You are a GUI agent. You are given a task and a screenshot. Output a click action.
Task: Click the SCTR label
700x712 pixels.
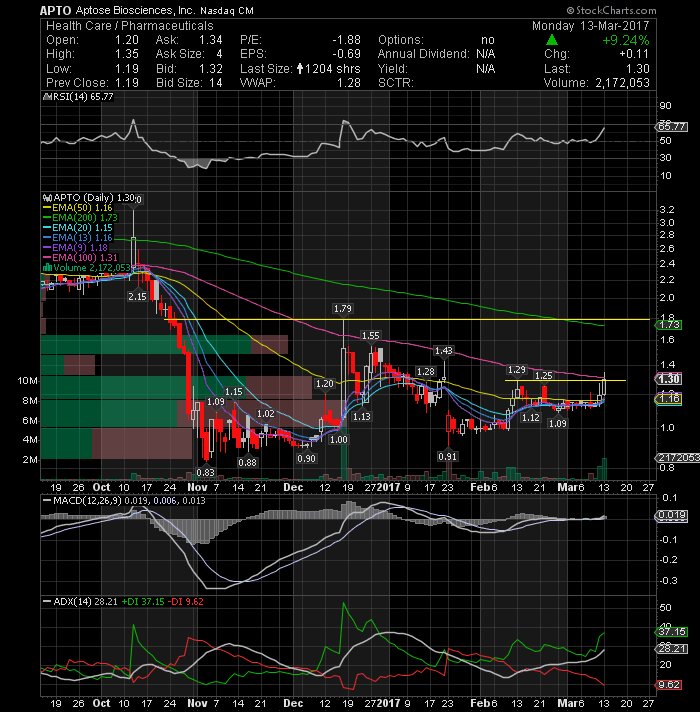tap(395, 83)
